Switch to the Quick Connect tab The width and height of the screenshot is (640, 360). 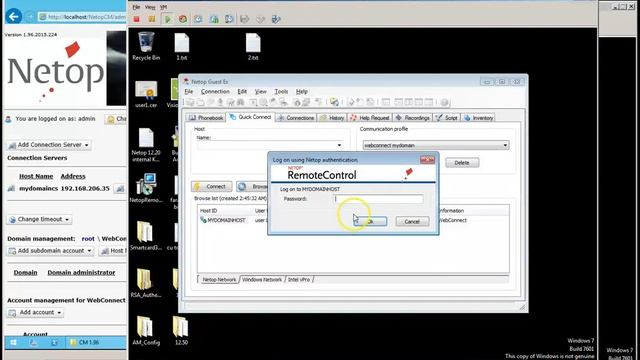pyautogui.click(x=251, y=117)
